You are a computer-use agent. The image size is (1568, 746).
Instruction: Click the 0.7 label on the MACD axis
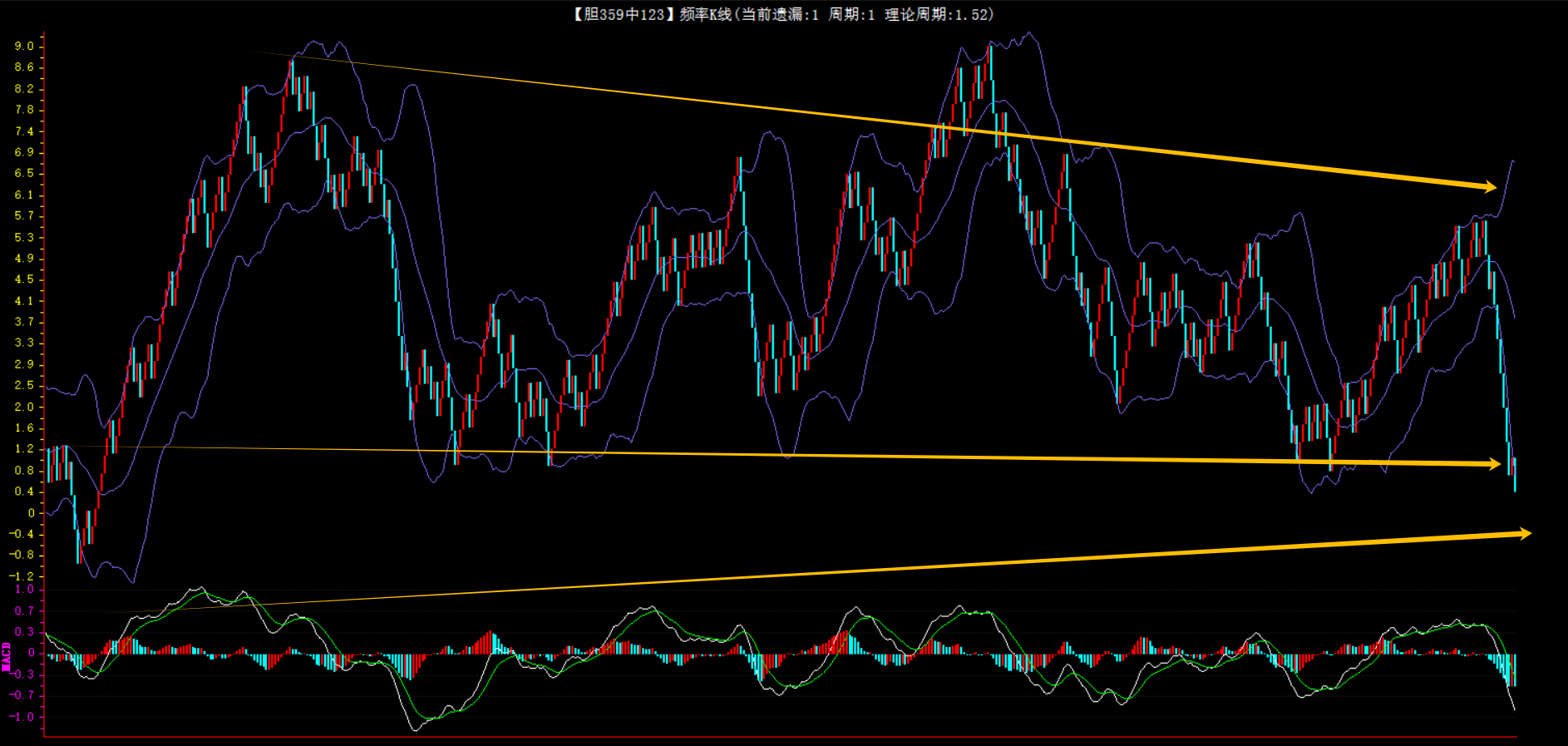[24, 611]
